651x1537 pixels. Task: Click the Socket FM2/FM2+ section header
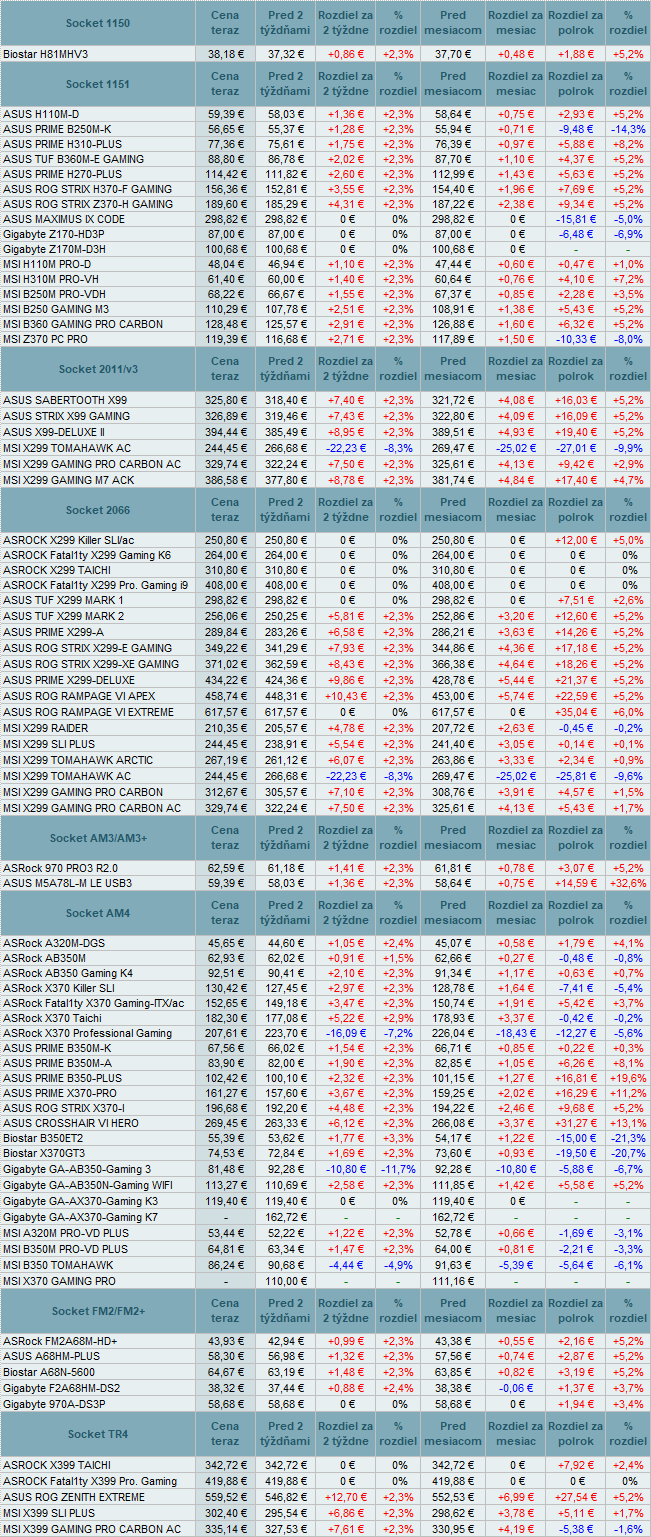(x=97, y=1310)
